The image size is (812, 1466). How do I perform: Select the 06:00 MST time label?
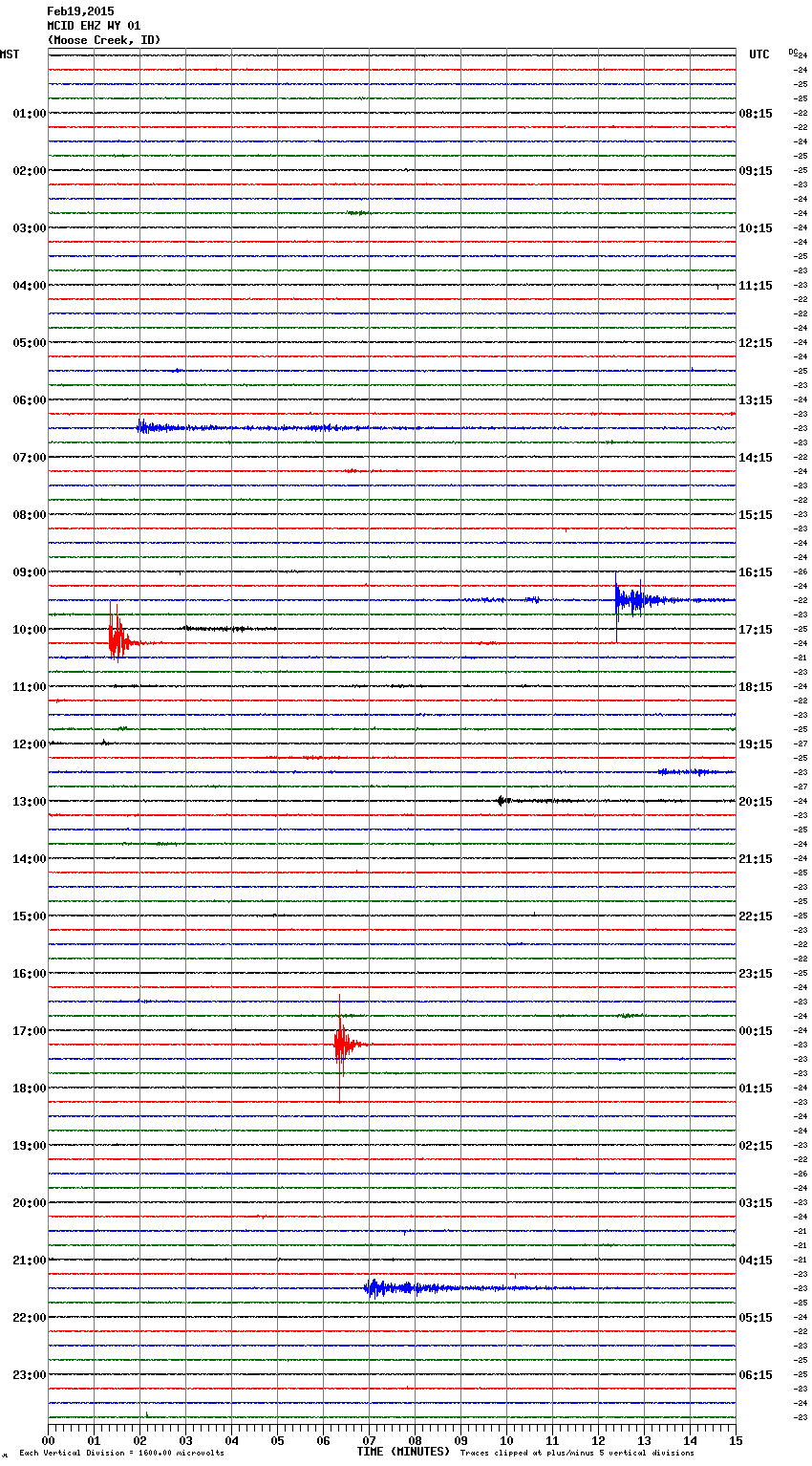click(29, 400)
